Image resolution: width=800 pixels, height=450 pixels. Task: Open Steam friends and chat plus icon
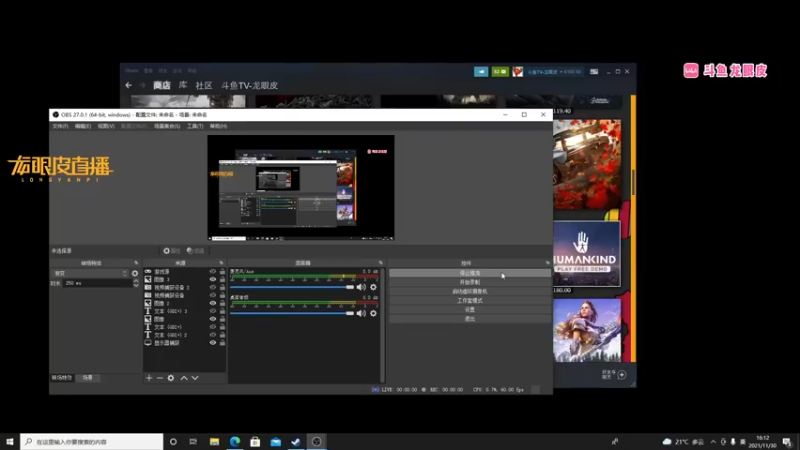(621, 375)
